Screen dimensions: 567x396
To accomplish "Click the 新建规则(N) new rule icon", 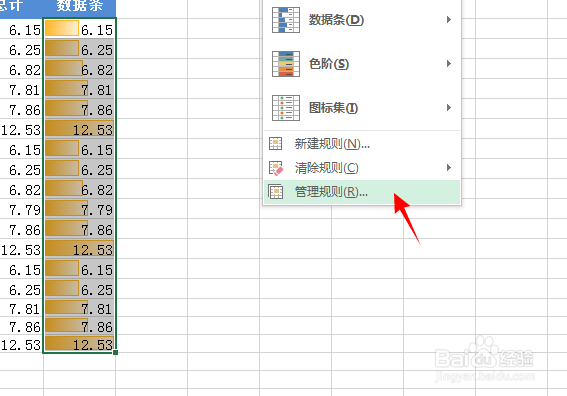I will (276, 144).
